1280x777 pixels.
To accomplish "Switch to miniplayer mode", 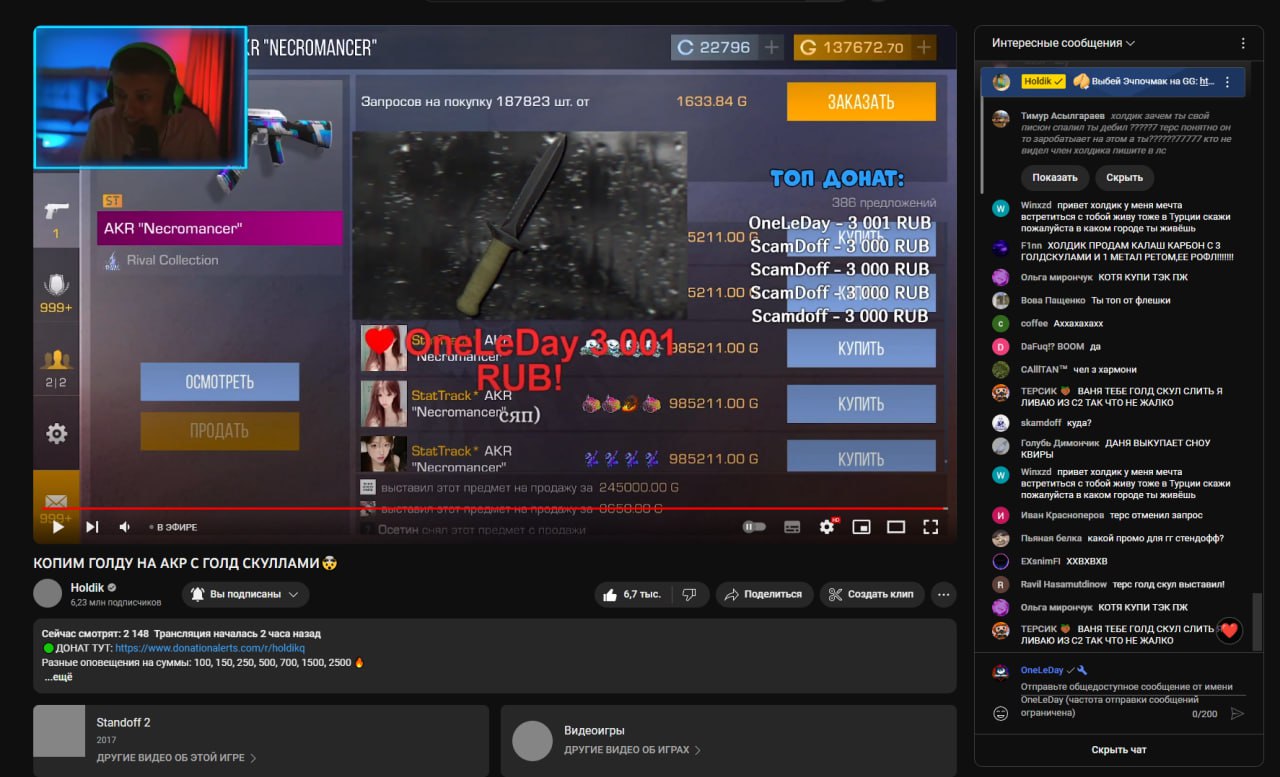I will 861,527.
